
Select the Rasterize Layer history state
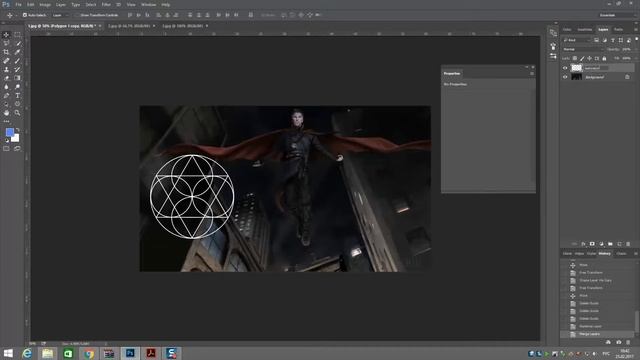[598, 326]
